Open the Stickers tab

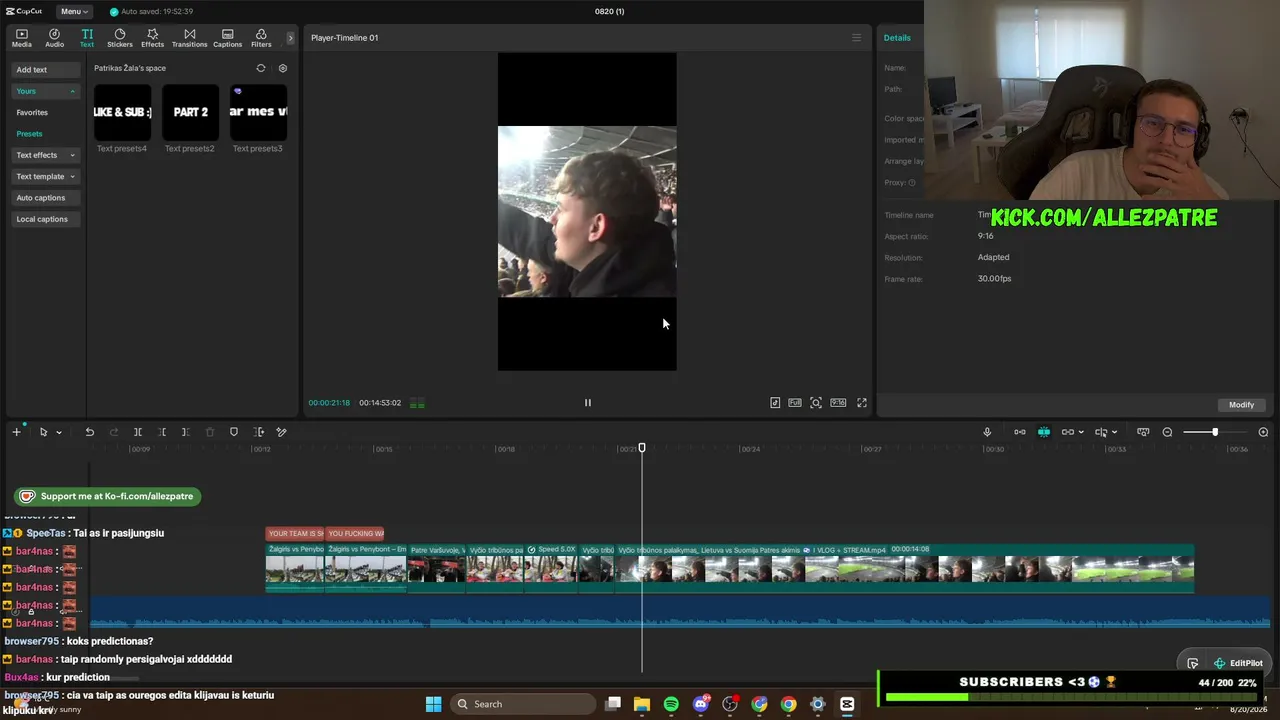tap(120, 38)
